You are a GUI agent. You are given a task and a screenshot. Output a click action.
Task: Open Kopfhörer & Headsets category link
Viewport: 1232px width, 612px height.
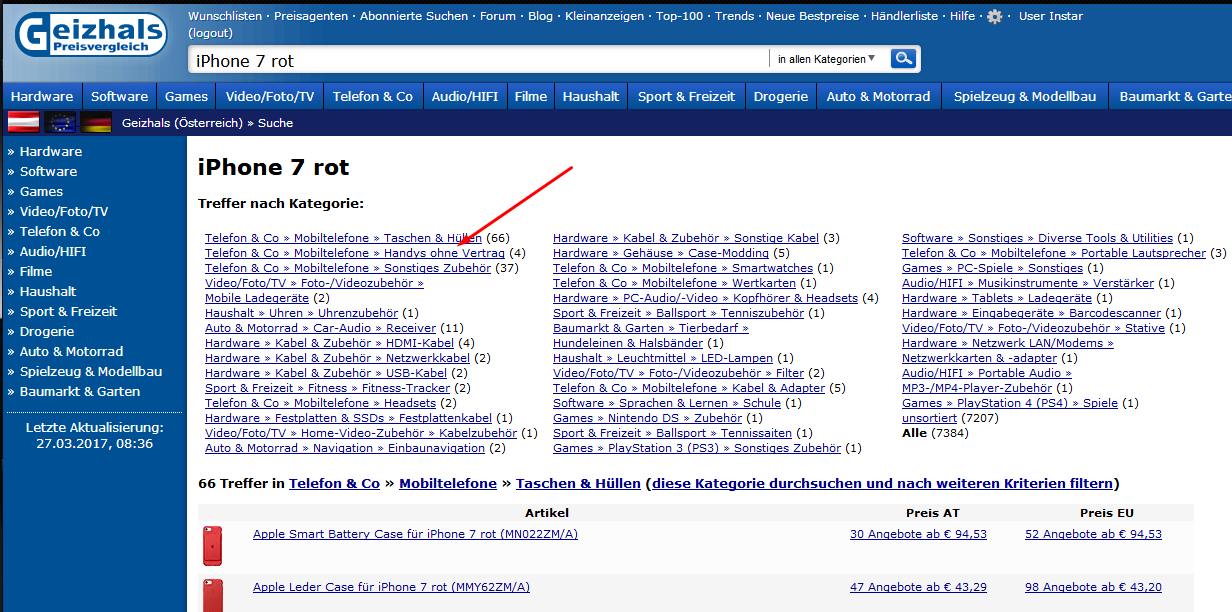[705, 298]
